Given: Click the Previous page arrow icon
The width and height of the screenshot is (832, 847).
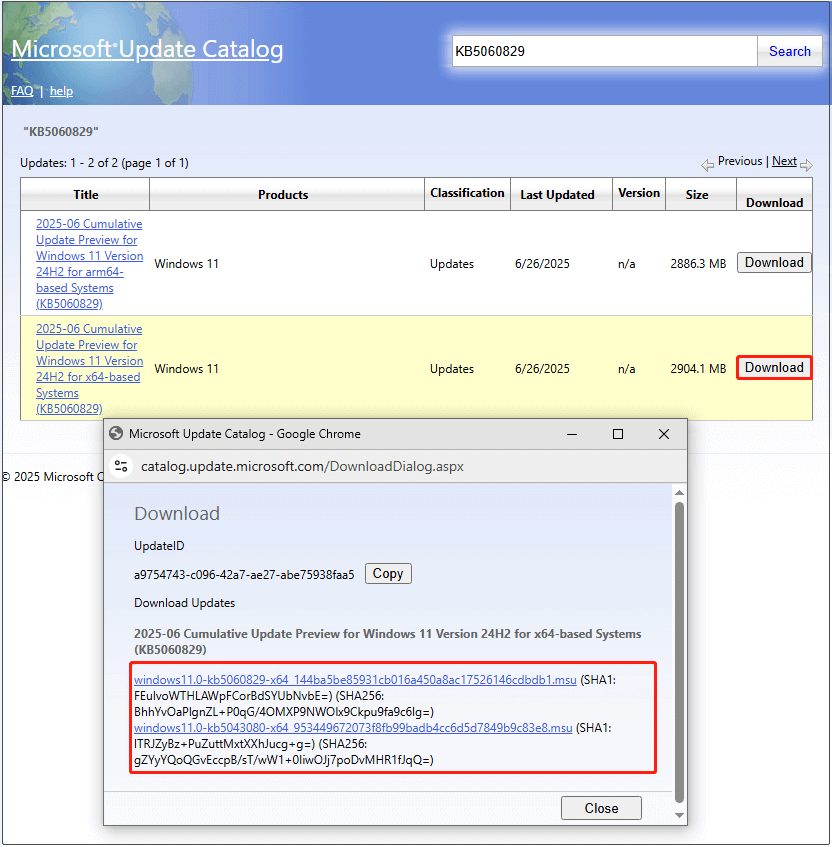Looking at the screenshot, I should click(706, 162).
